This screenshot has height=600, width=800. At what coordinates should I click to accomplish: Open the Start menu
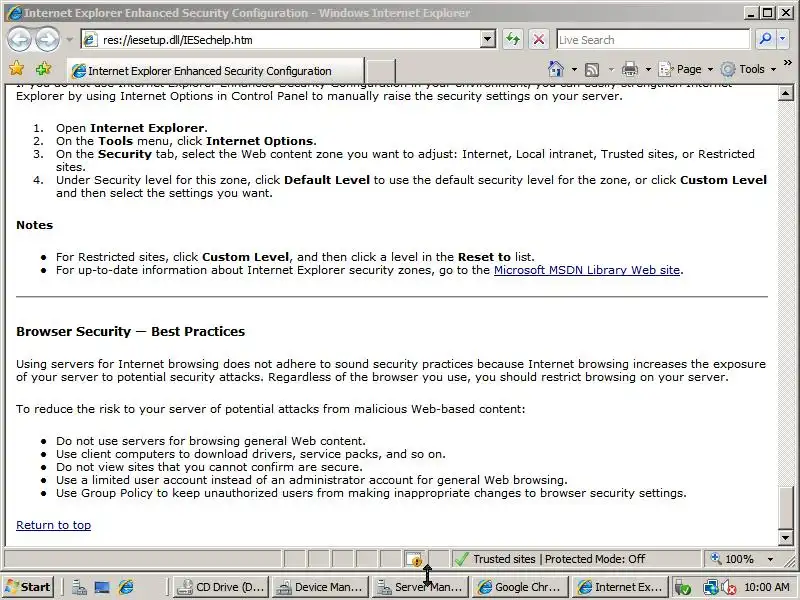click(x=29, y=587)
